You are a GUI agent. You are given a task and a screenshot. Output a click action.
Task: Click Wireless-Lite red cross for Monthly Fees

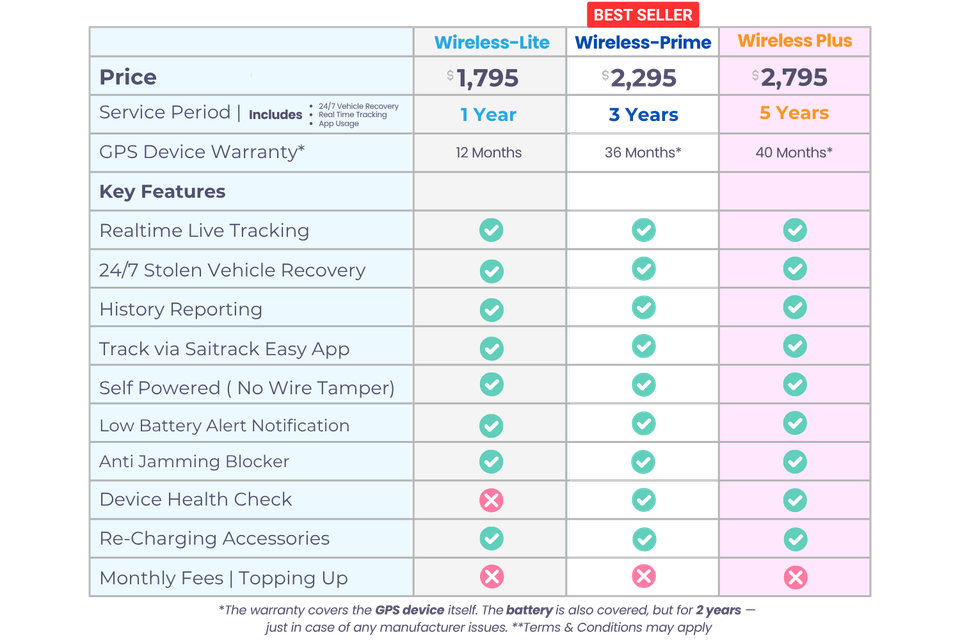[491, 576]
